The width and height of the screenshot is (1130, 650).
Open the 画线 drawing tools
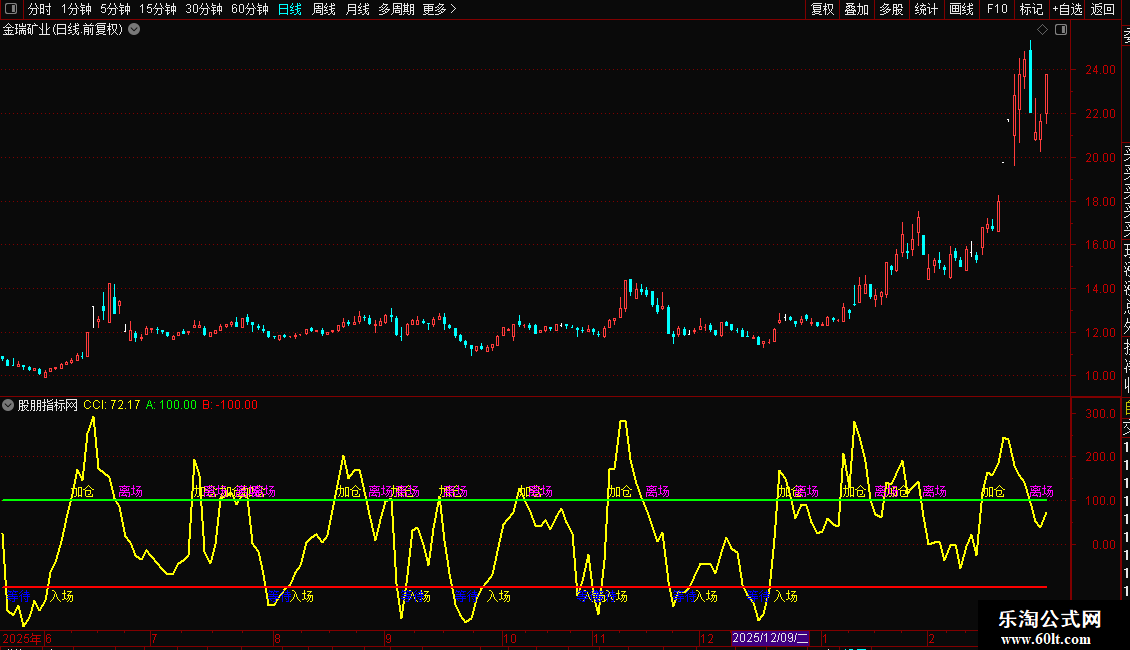pos(961,9)
